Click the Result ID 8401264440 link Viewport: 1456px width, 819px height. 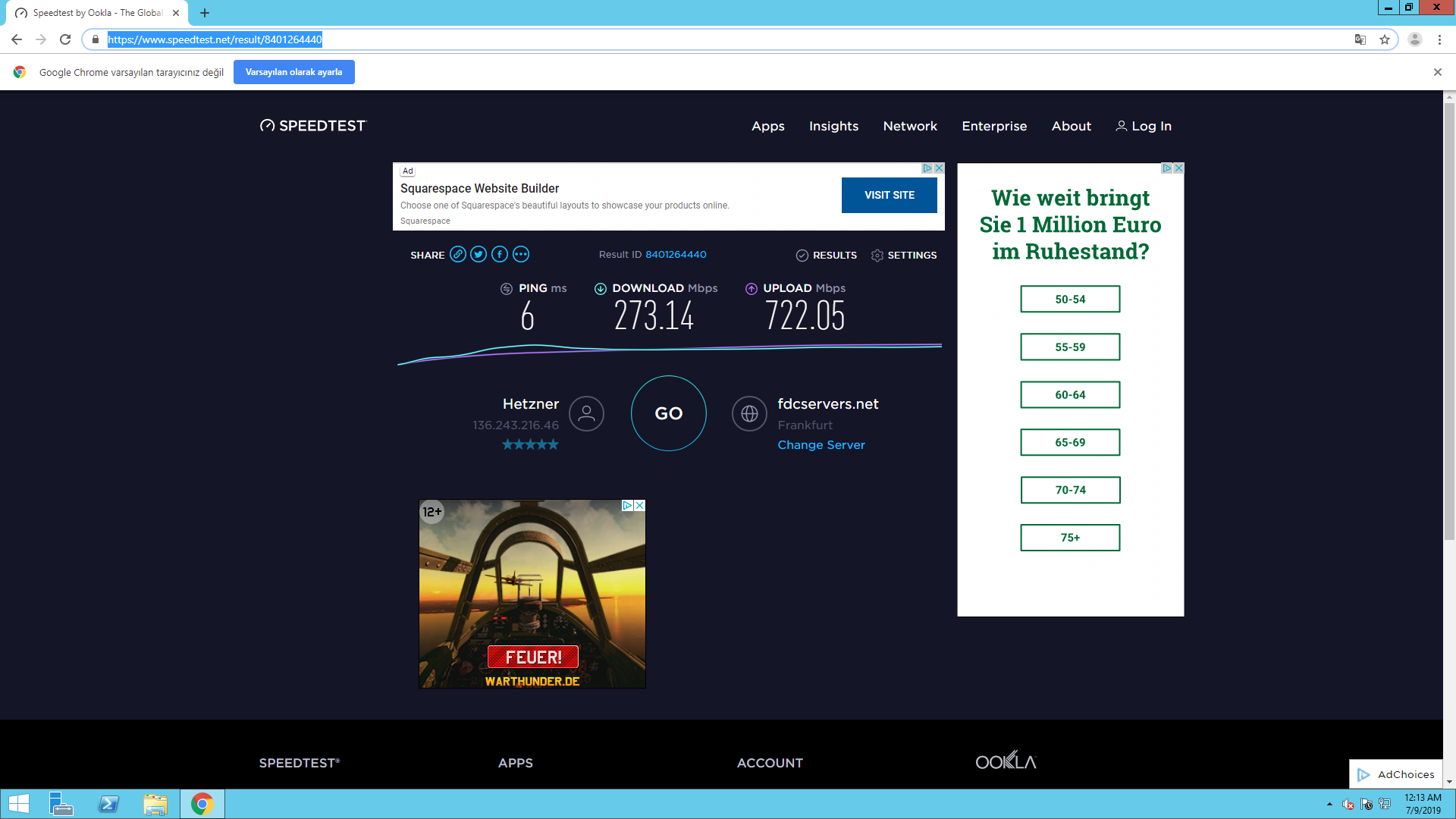676,255
